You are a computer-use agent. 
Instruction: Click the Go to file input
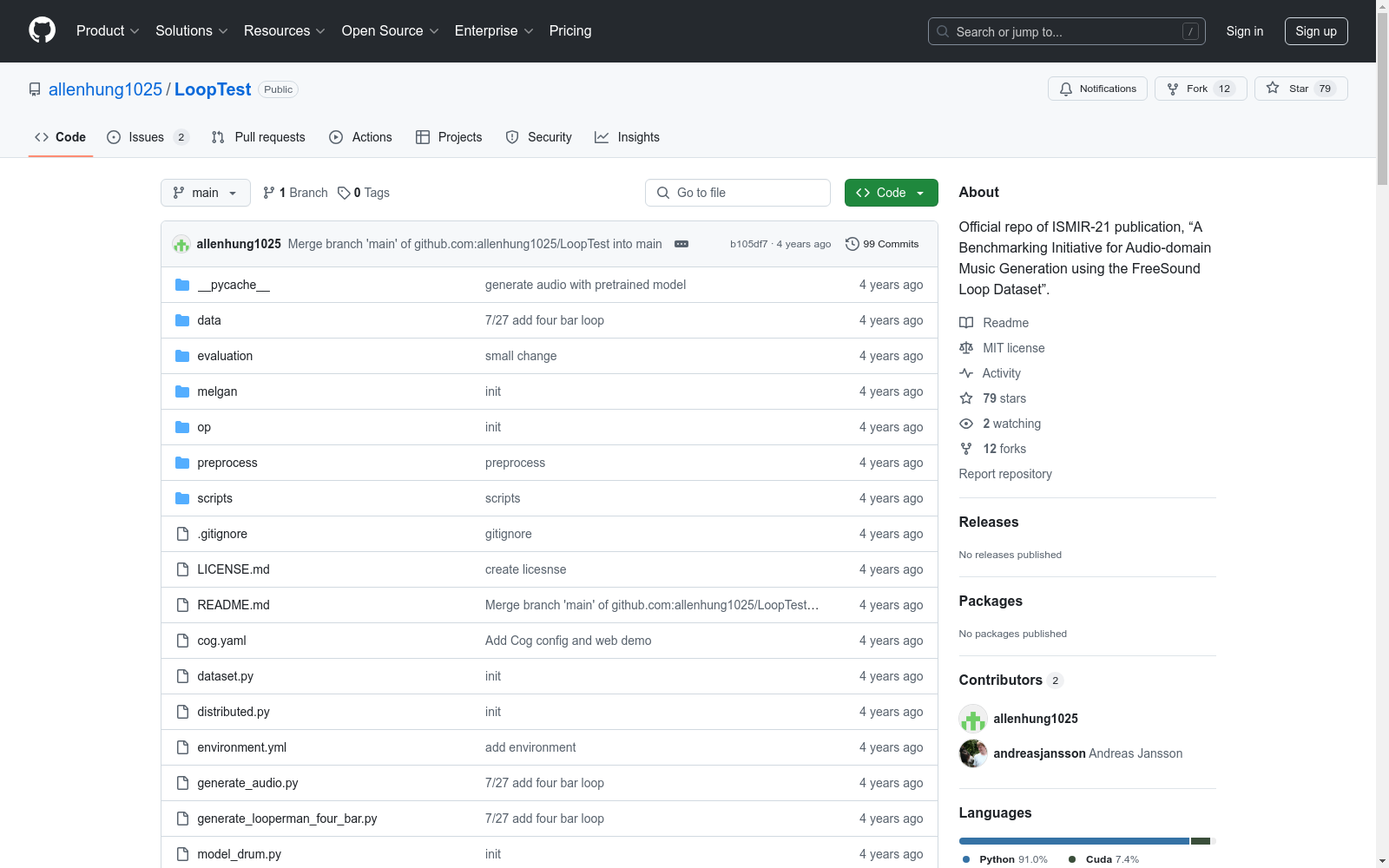coord(738,193)
